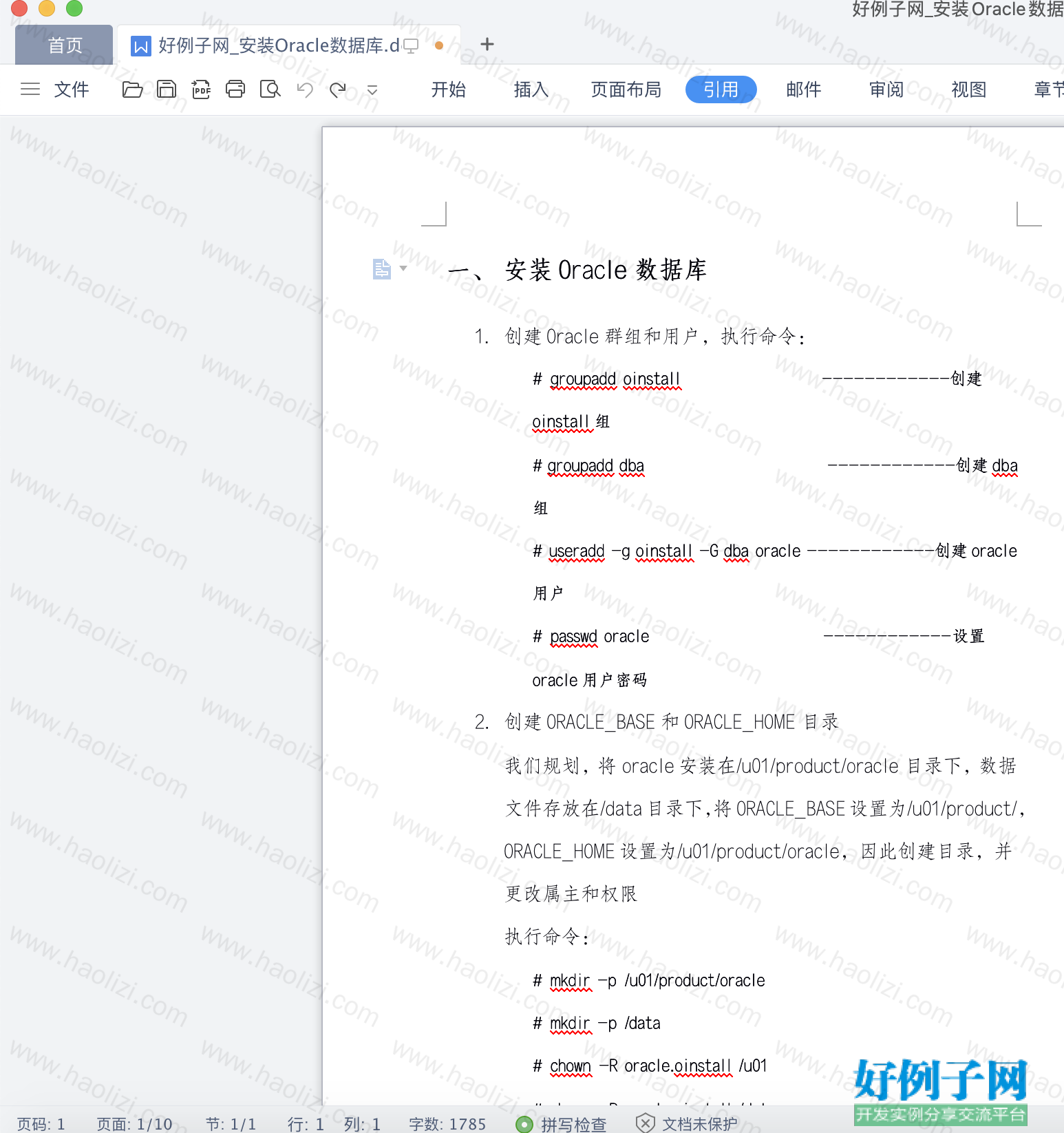Screen dimensions: 1064x1133
Task: Click the '# groupadd oinstall' command line
Action: (x=606, y=379)
